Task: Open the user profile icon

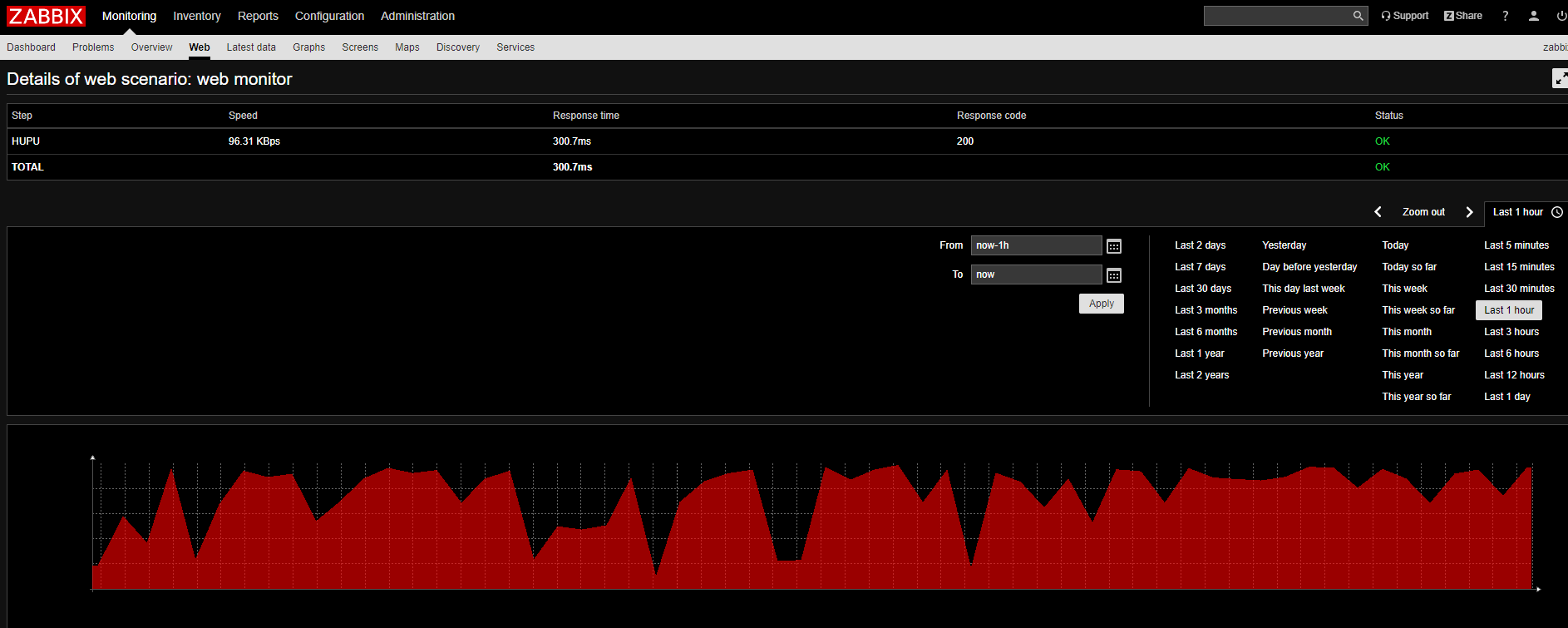Action: point(1534,16)
